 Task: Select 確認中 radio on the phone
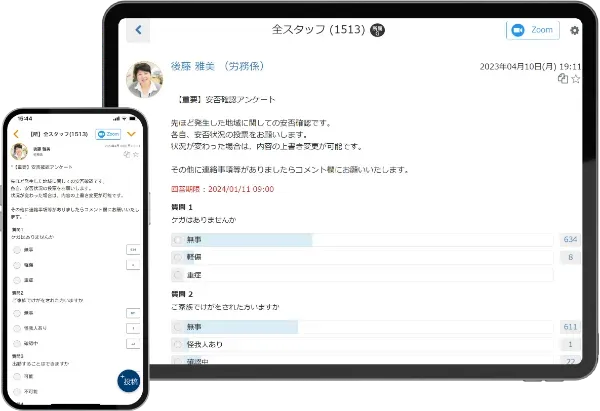click(17, 343)
